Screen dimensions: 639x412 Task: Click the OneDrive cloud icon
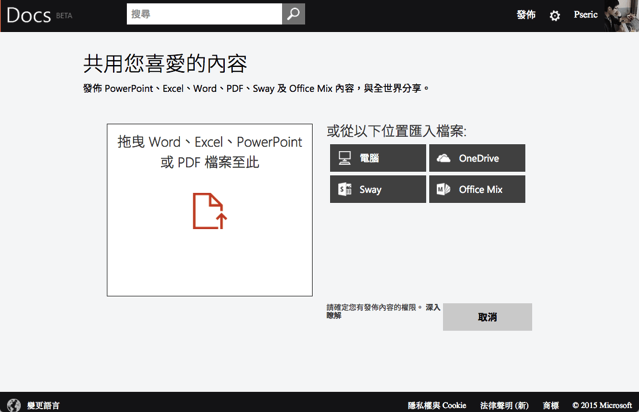click(443, 158)
